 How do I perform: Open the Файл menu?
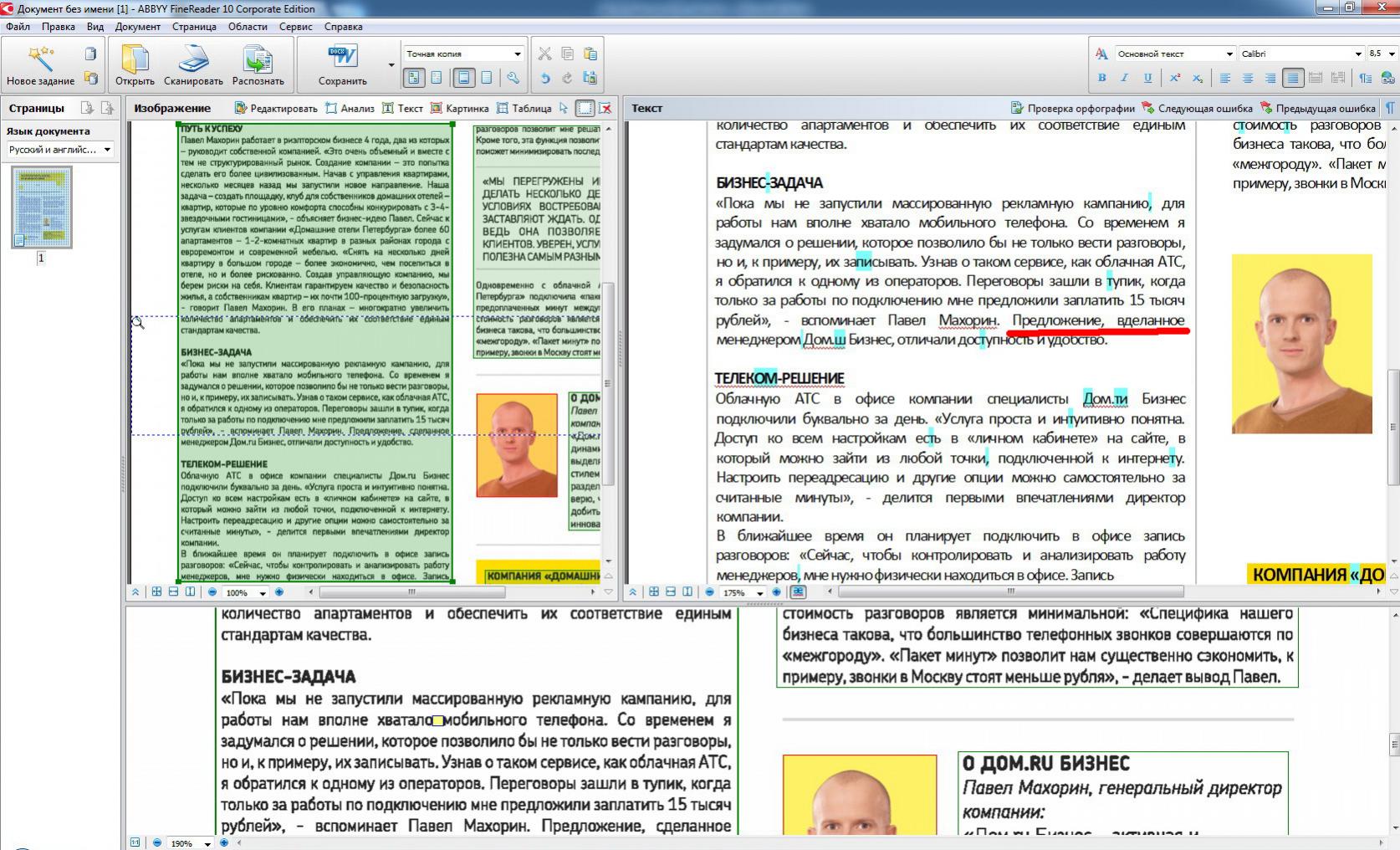pos(18,27)
